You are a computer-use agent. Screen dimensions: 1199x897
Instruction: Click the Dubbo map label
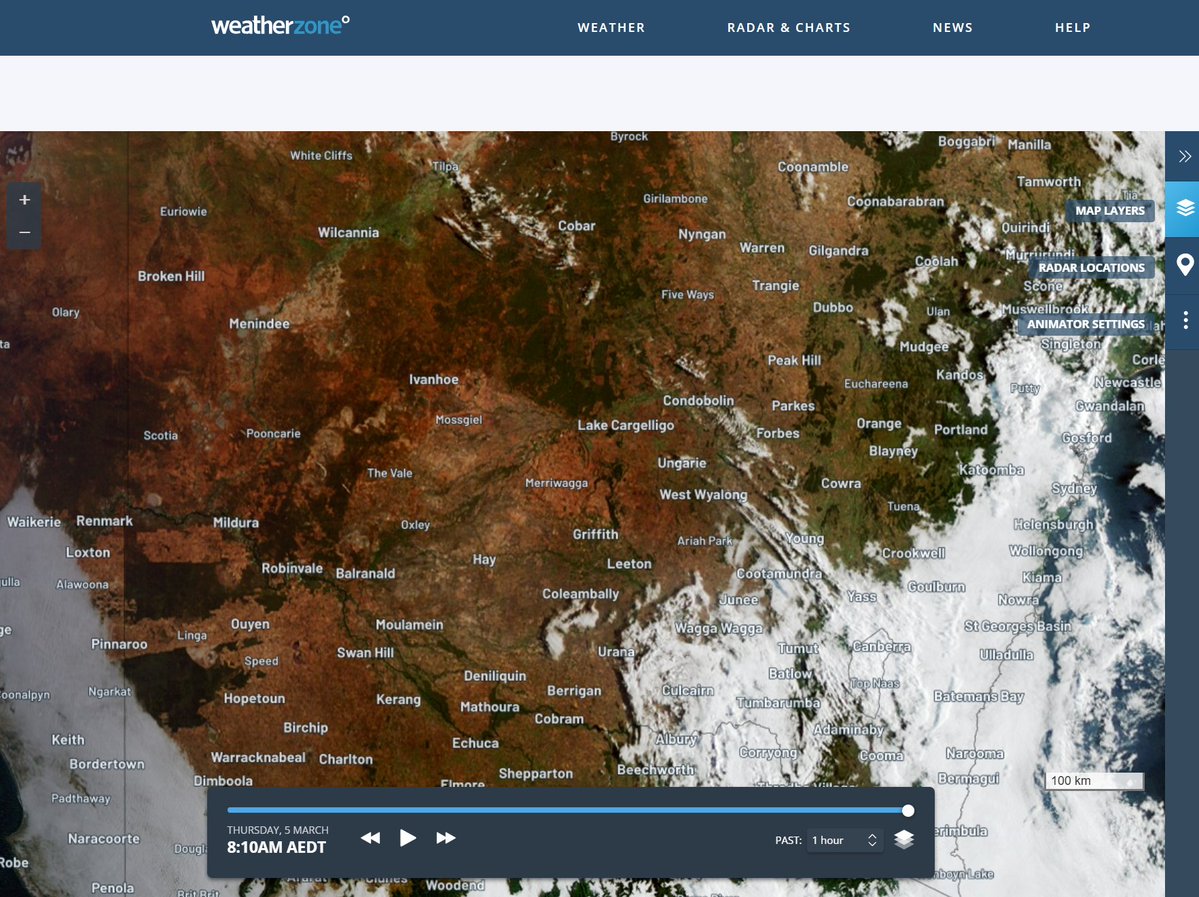tap(833, 307)
